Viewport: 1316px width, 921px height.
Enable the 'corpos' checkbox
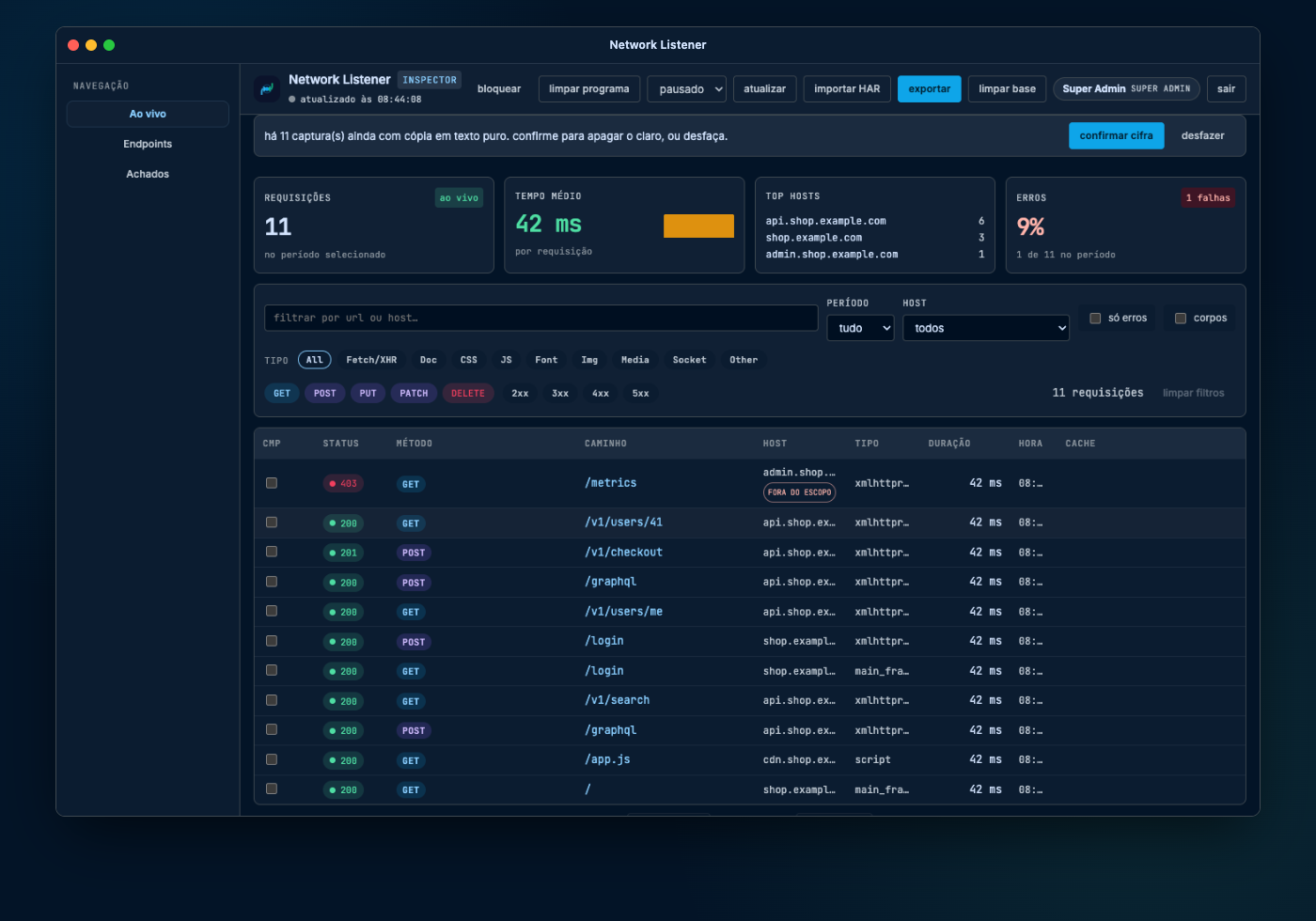[x=1181, y=319]
